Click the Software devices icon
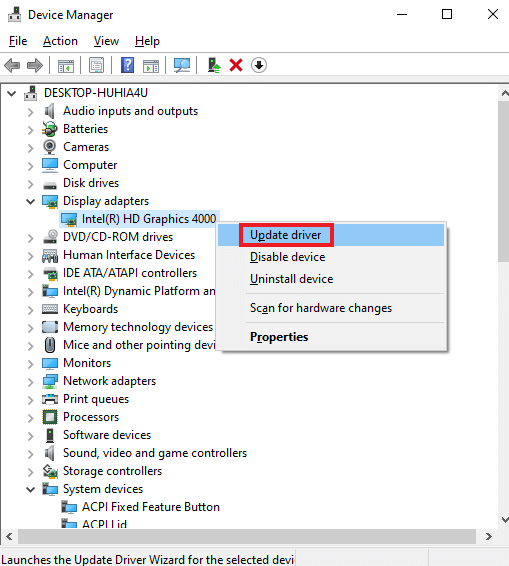The width and height of the screenshot is (509, 566). 50,435
